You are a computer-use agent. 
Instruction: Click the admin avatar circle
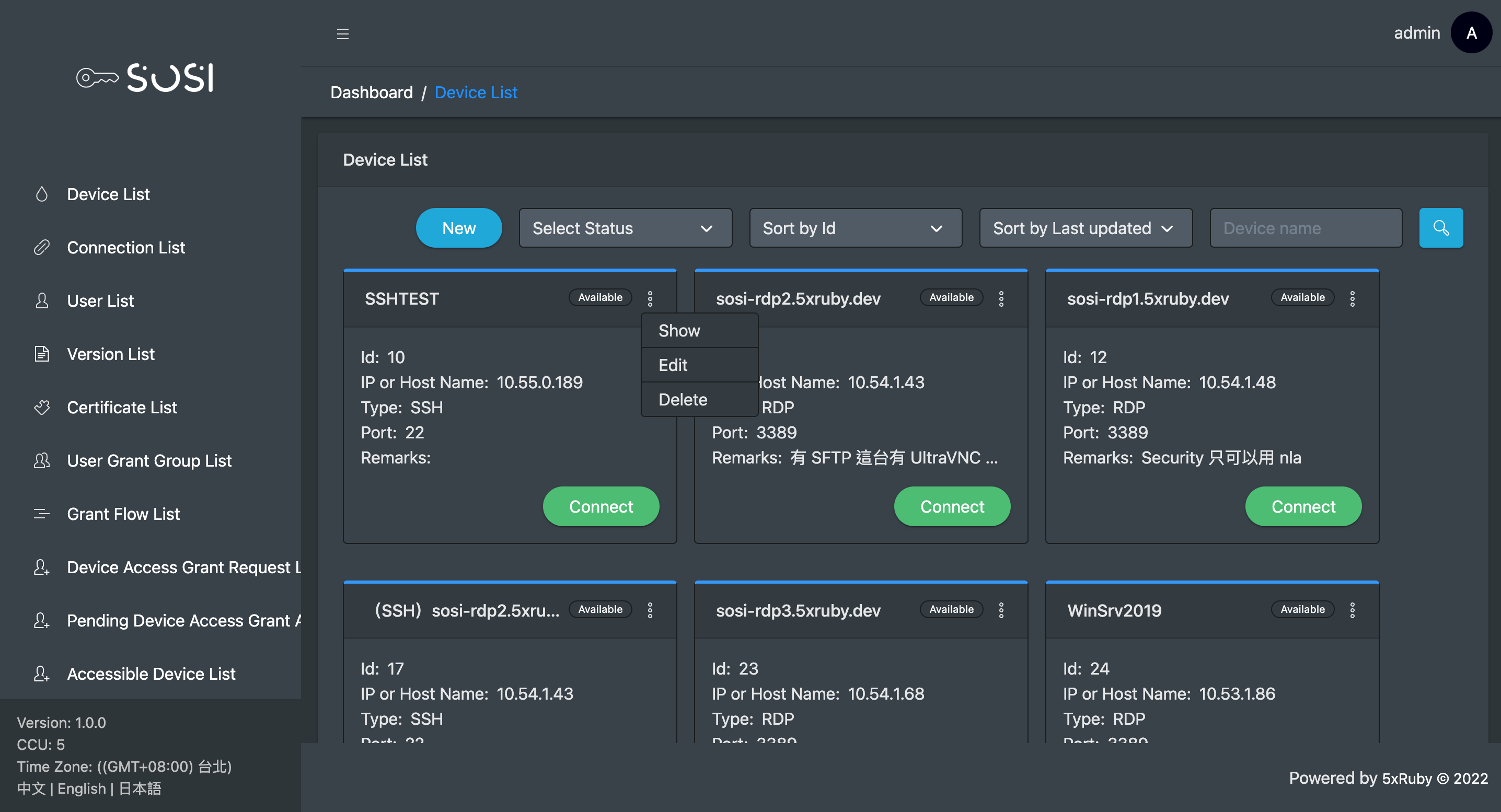click(1471, 33)
